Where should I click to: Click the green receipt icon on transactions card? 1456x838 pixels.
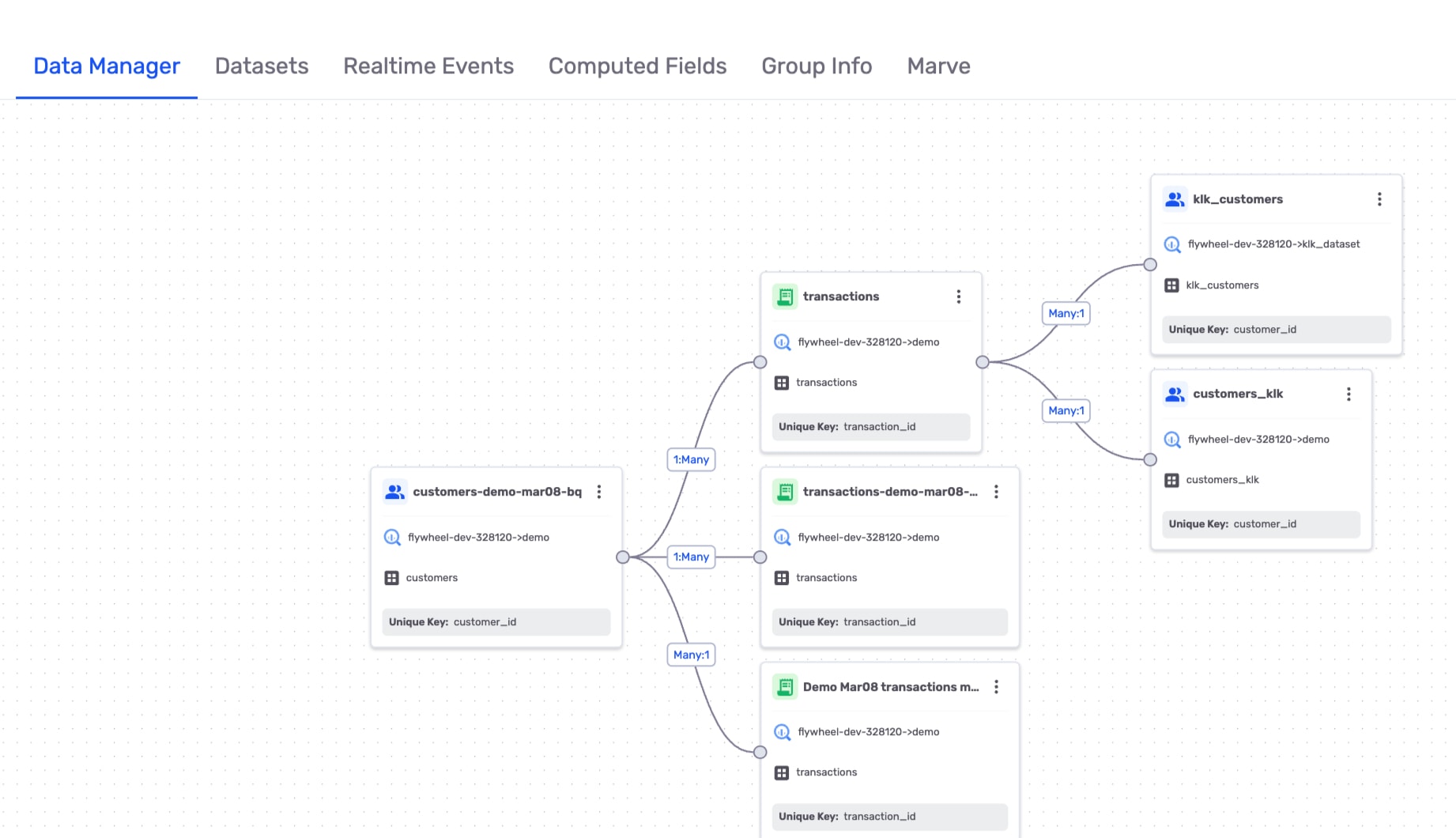tap(785, 296)
